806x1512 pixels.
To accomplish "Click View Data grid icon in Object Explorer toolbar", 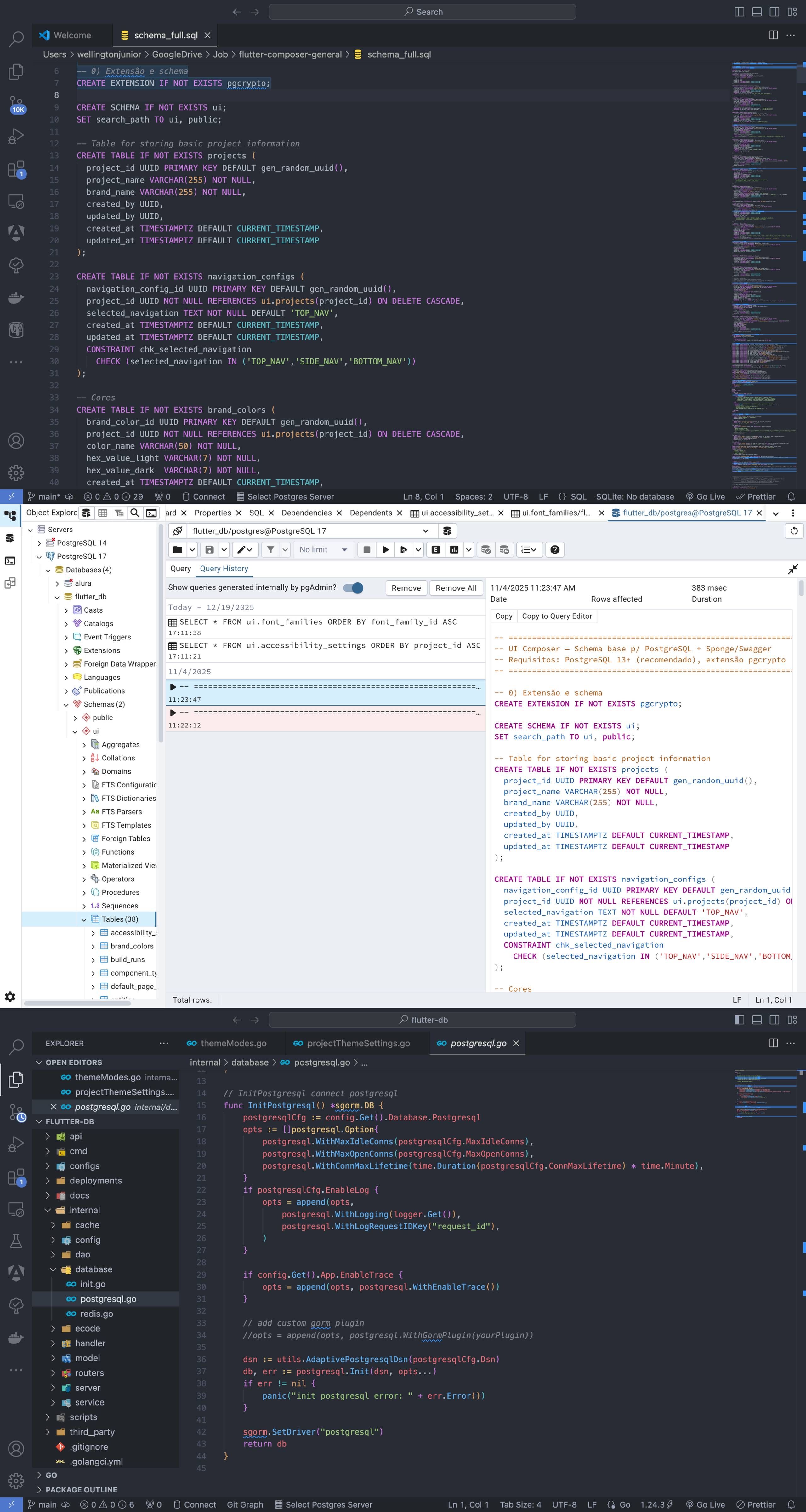I will point(103,513).
